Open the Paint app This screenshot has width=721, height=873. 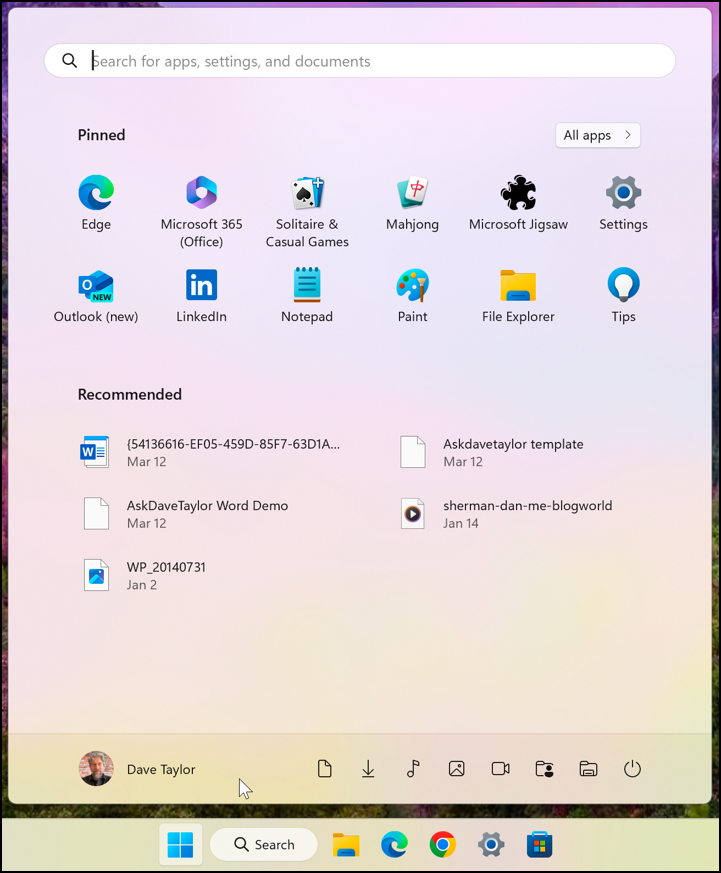click(412, 296)
